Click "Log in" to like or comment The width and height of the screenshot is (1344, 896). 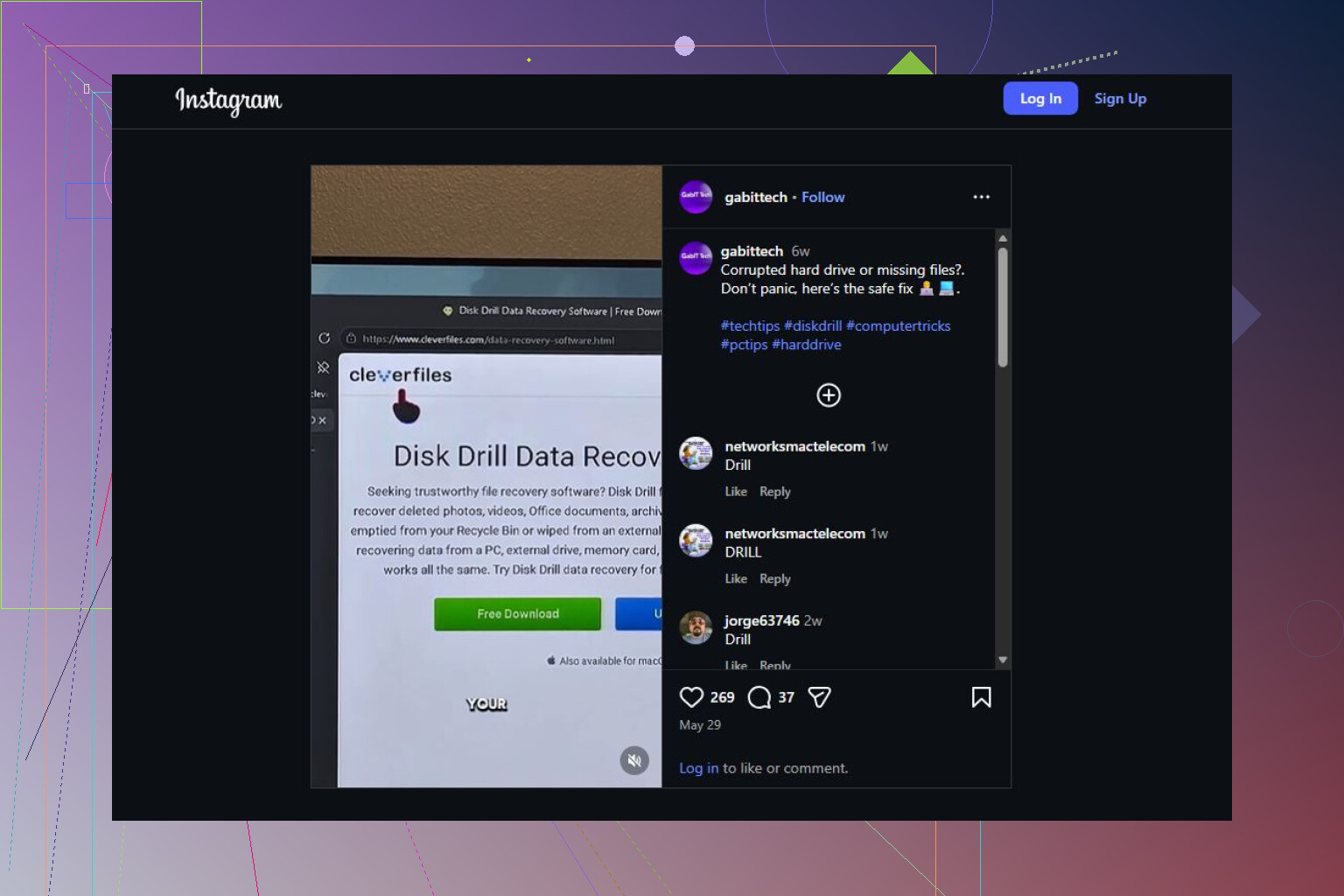[698, 768]
